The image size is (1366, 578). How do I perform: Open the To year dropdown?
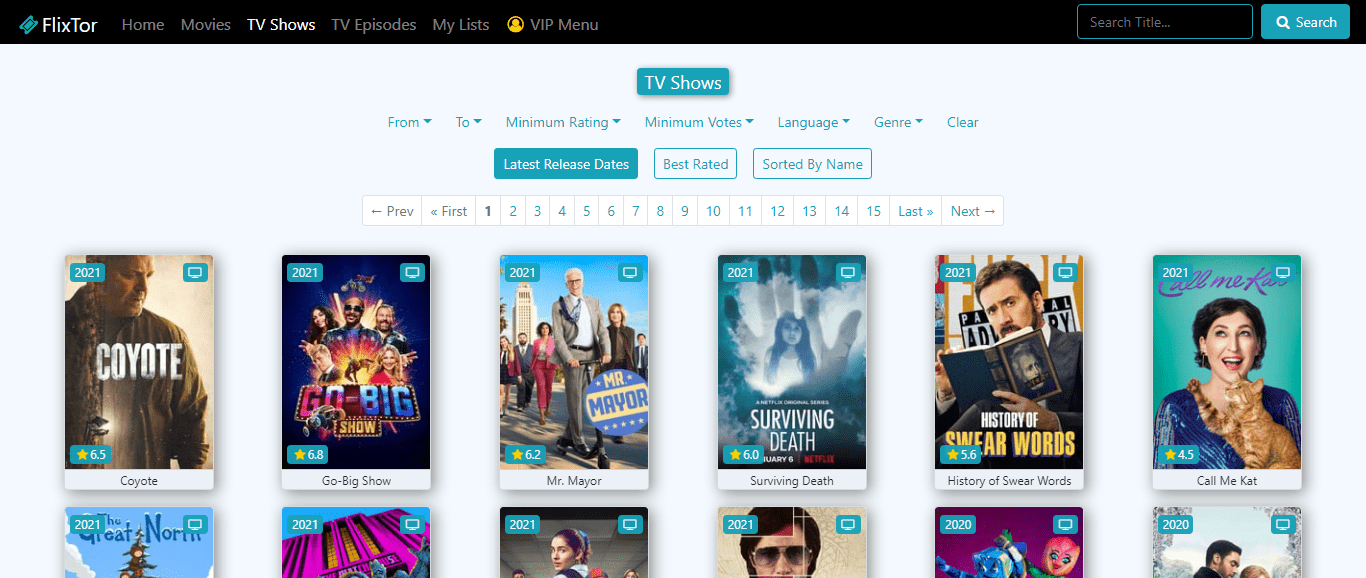[x=469, y=122]
